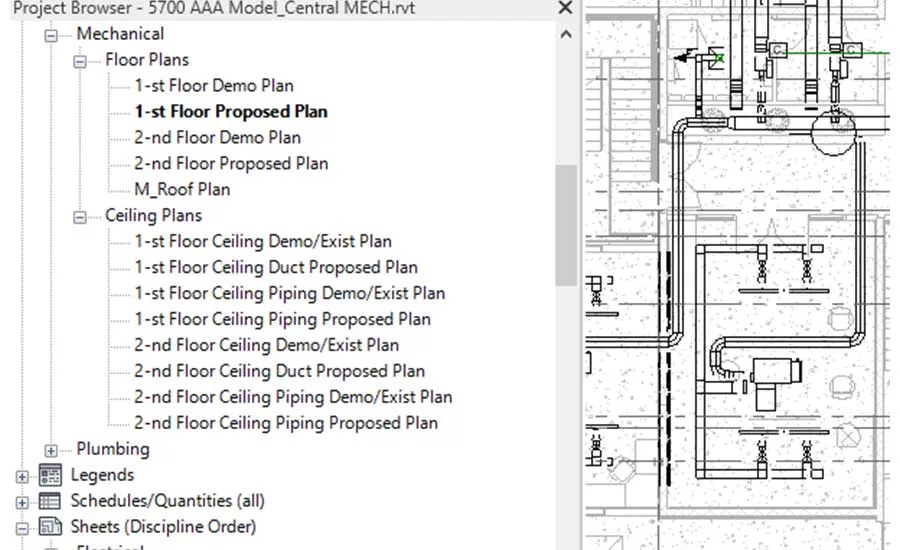Open 1-st Floor Demo Plan view
This screenshot has width=900, height=550.
coord(214,86)
